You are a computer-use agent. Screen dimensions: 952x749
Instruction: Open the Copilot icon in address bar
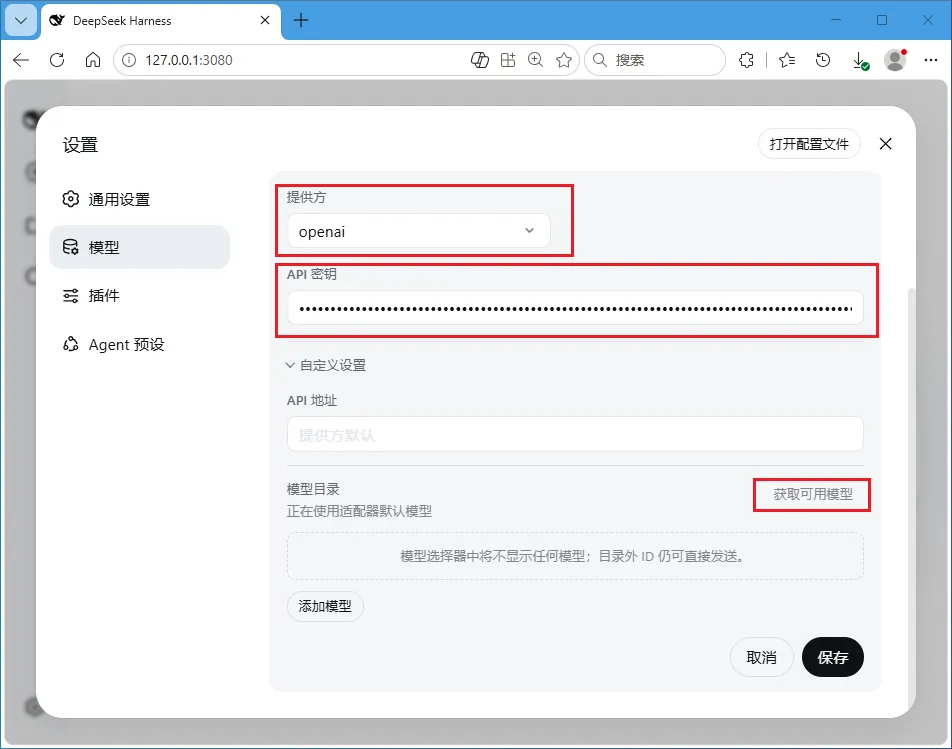pos(480,59)
